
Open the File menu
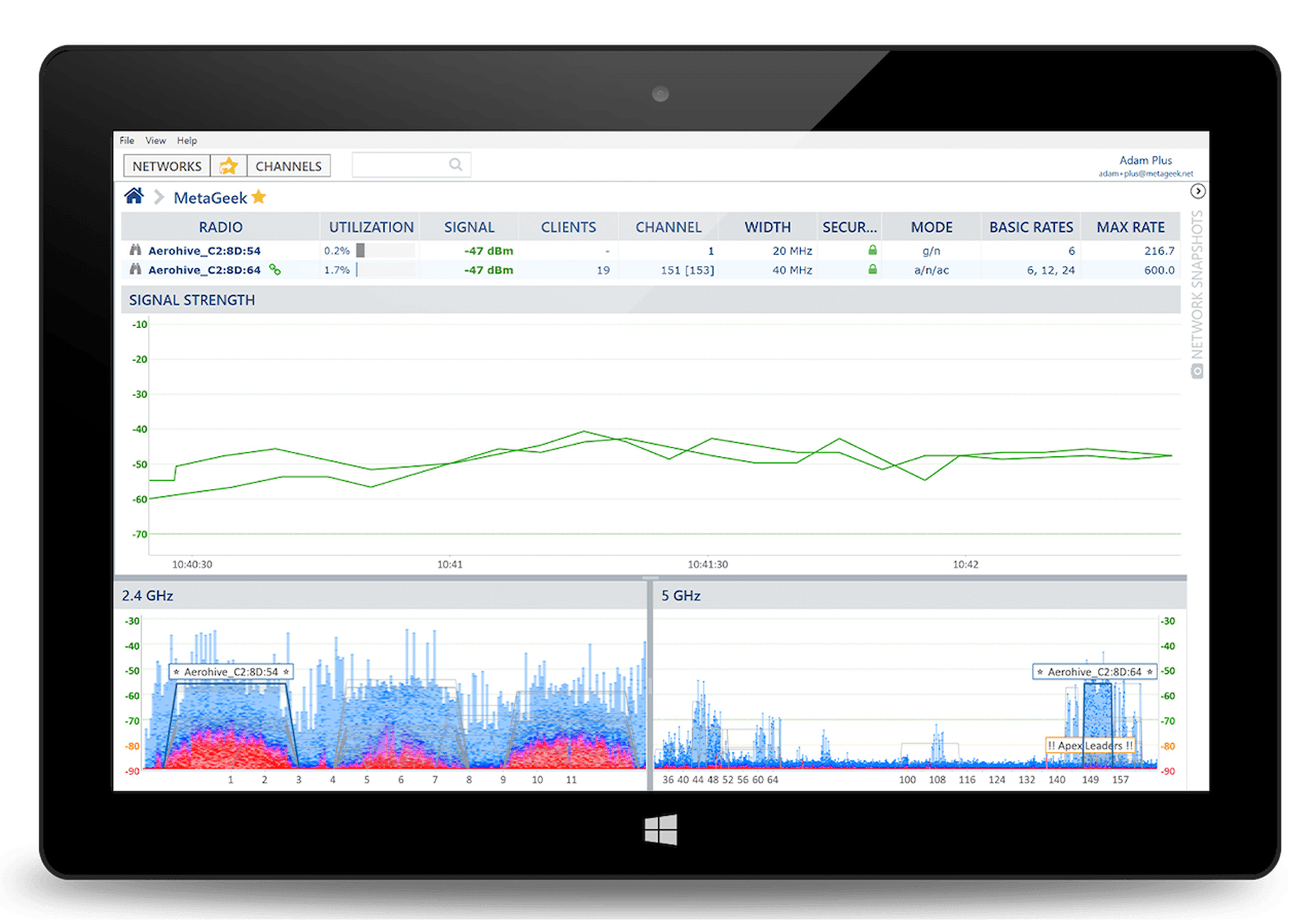pyautogui.click(x=127, y=140)
